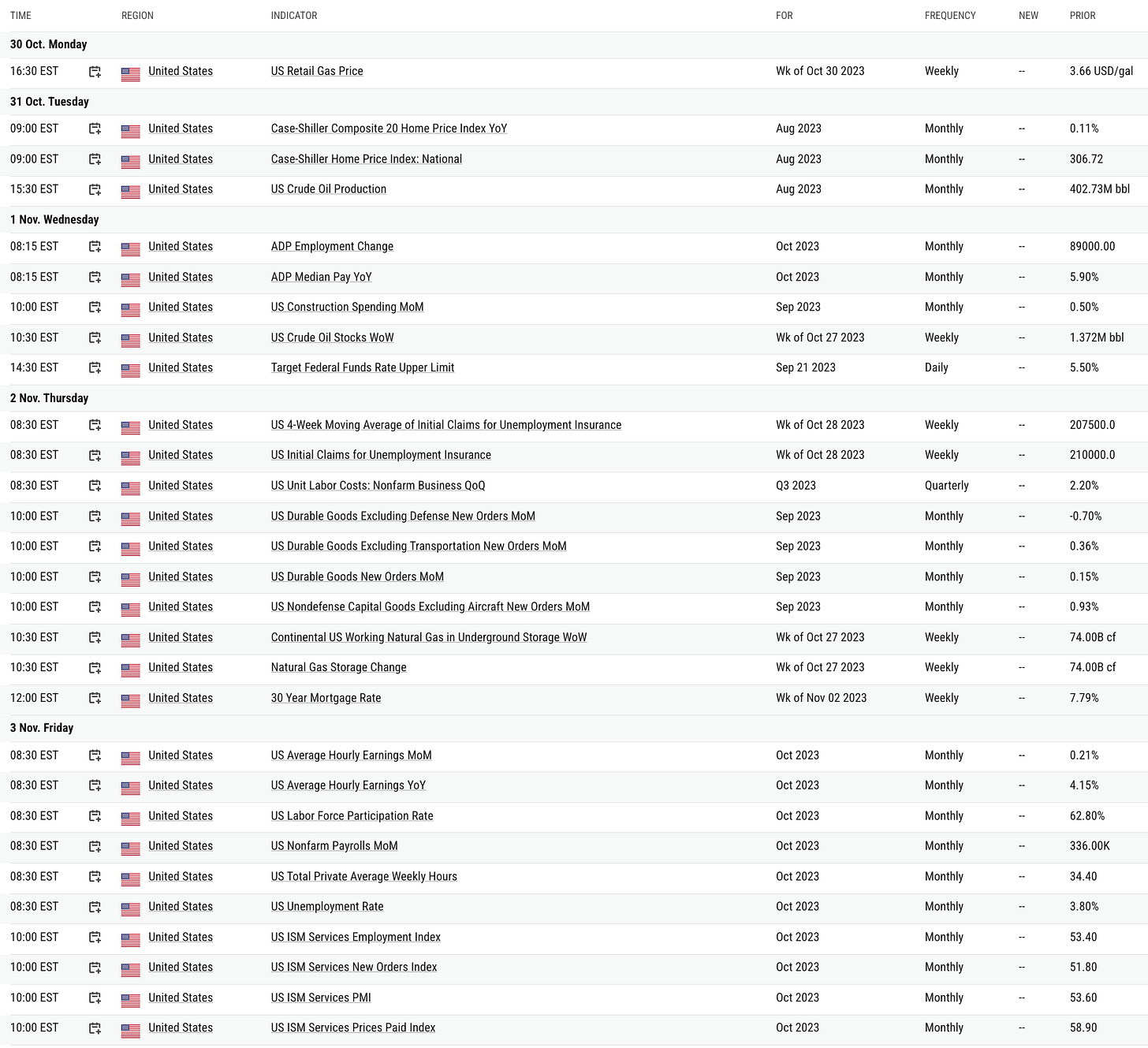Image resolution: width=1148 pixels, height=1048 pixels.
Task: Click United States link in Retail Gas Price row
Action: 181,71
